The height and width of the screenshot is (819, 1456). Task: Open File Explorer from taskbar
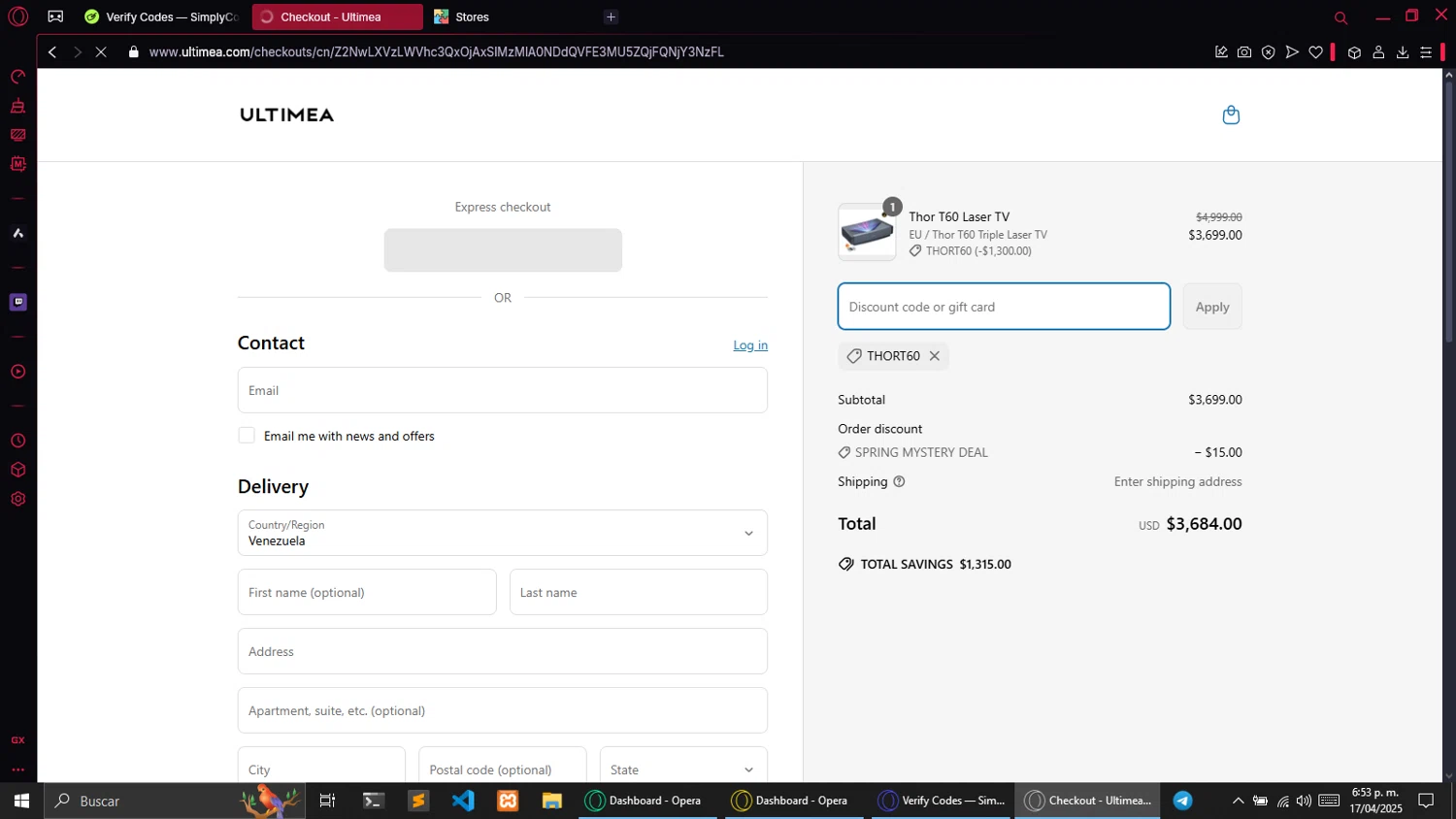click(x=552, y=801)
